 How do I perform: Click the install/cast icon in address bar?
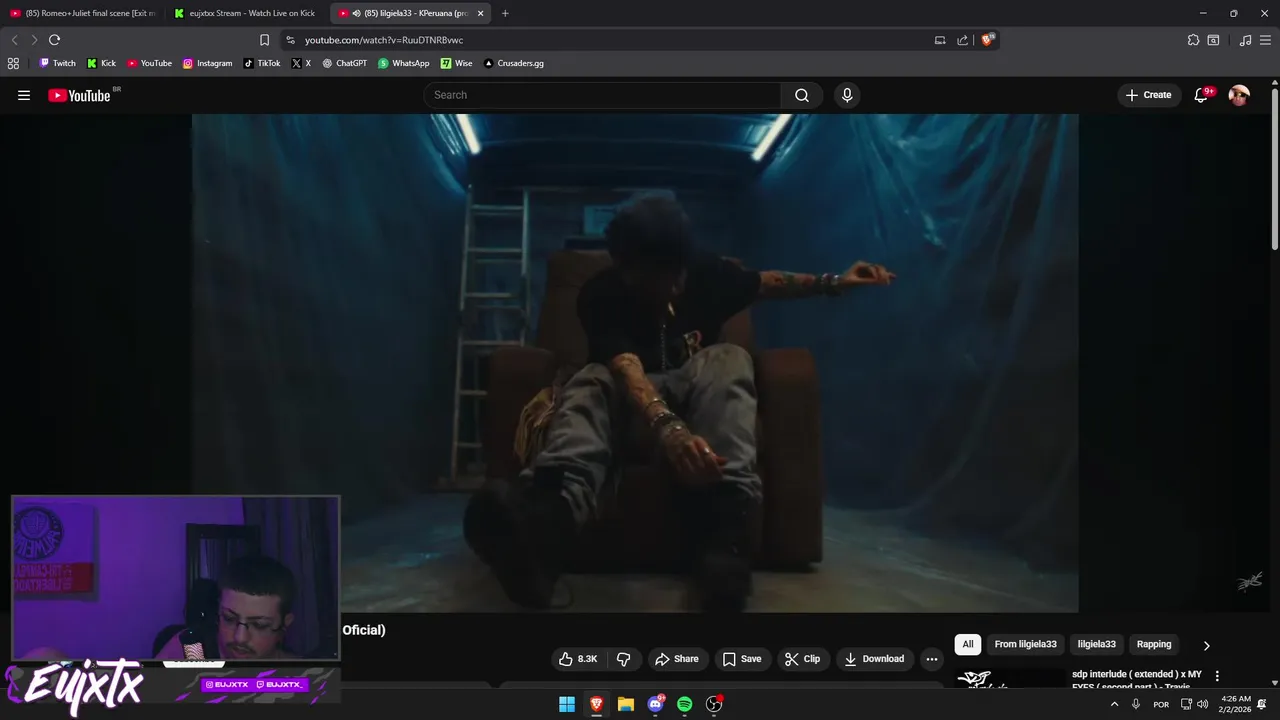tap(940, 40)
